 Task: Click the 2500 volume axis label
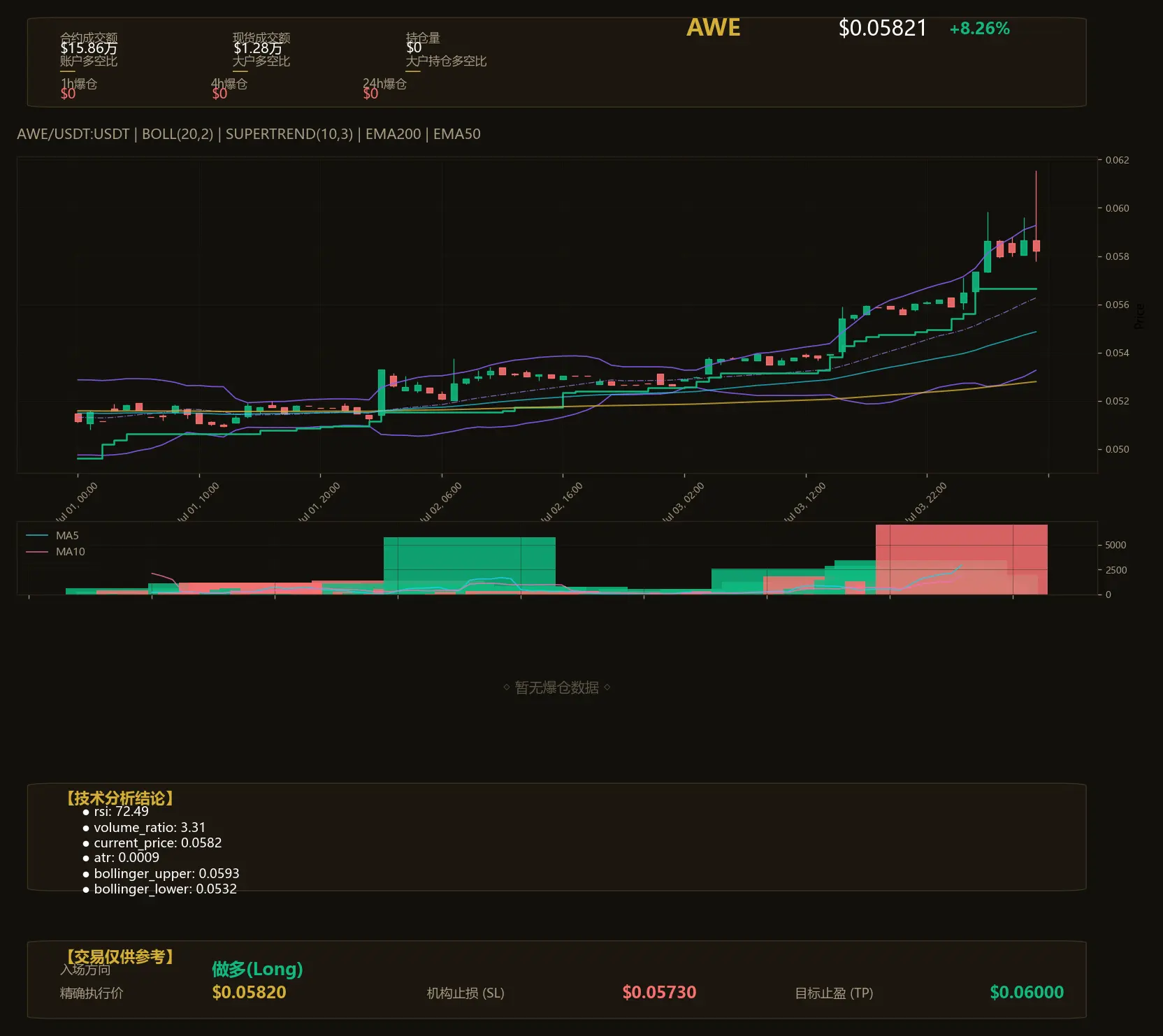[x=1115, y=570]
